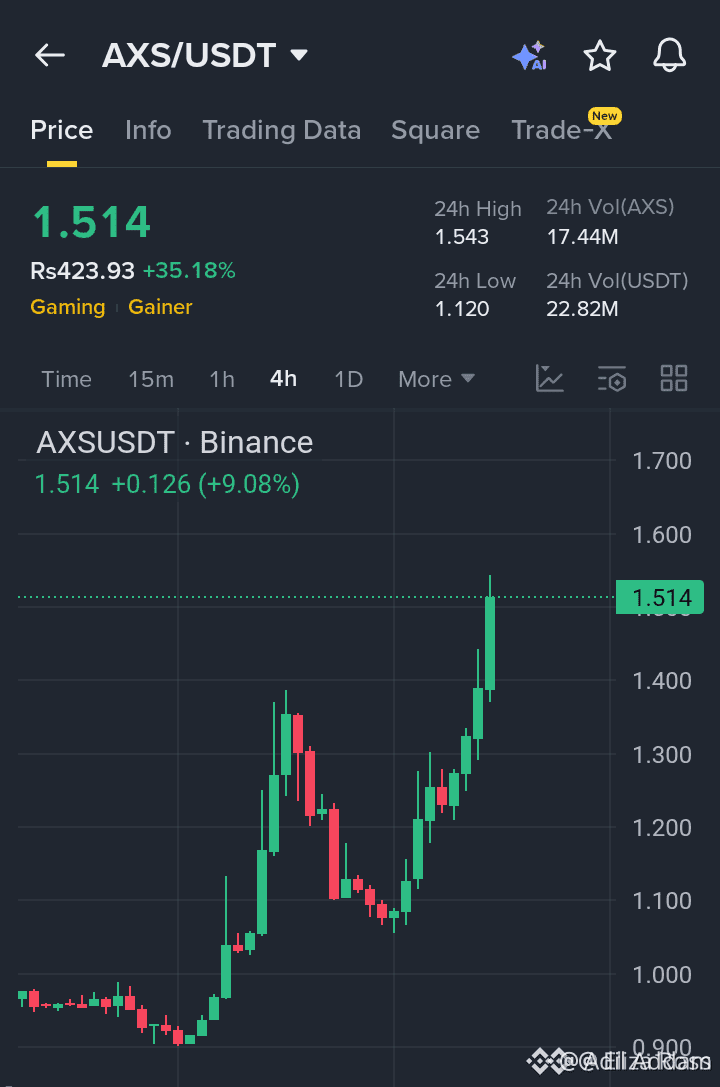720x1087 pixels.
Task: Tap the +0.126 (+9.08%) chart change
Action: tap(205, 484)
